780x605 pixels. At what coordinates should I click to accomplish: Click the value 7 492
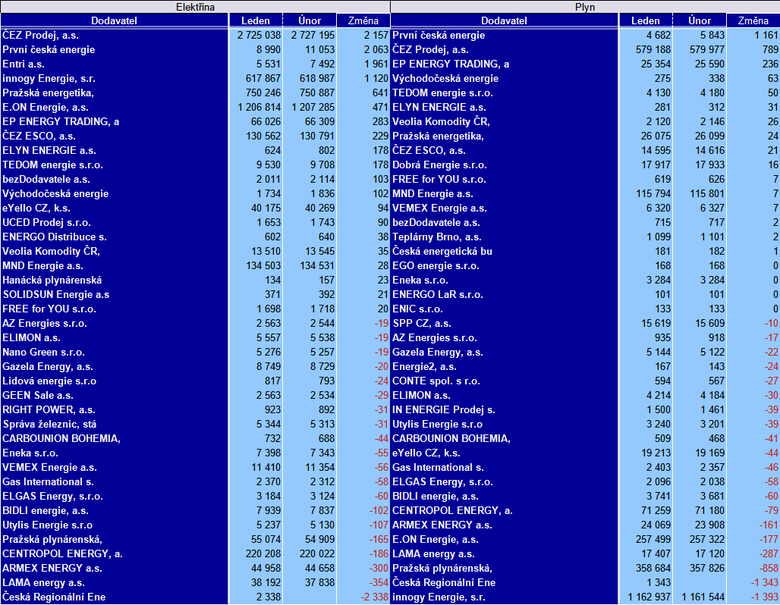tap(320, 64)
